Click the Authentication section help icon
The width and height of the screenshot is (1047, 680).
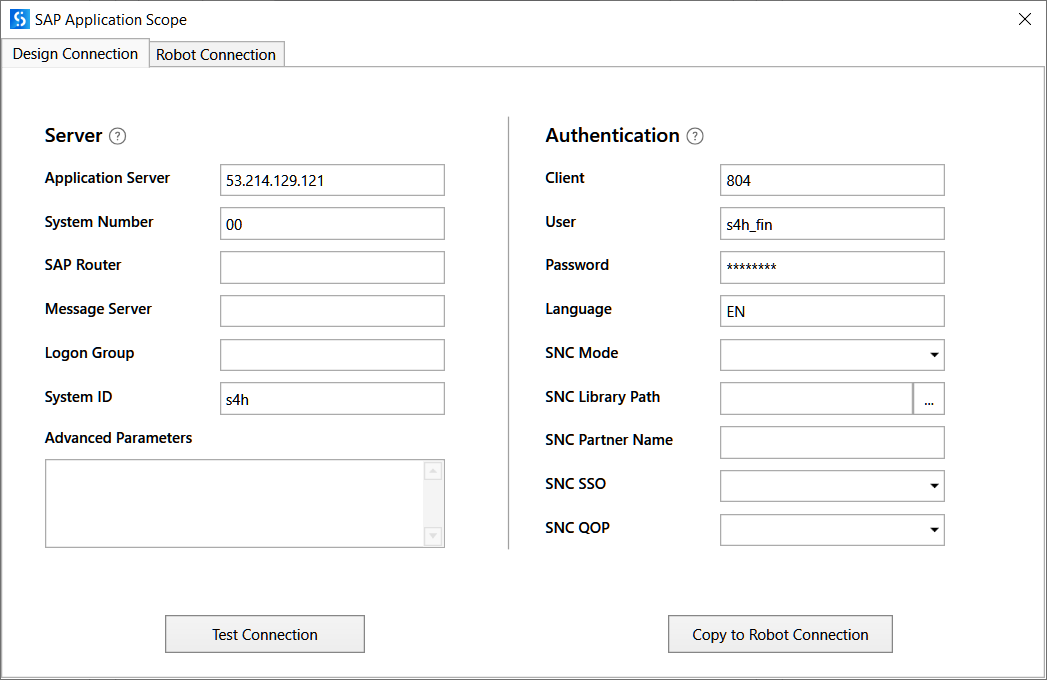(695, 136)
